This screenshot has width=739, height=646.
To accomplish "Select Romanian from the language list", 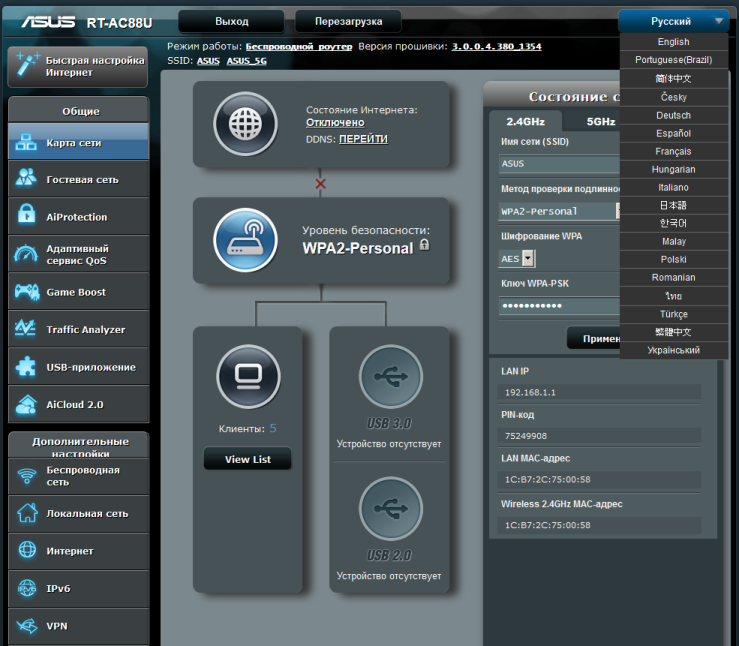I will [673, 278].
